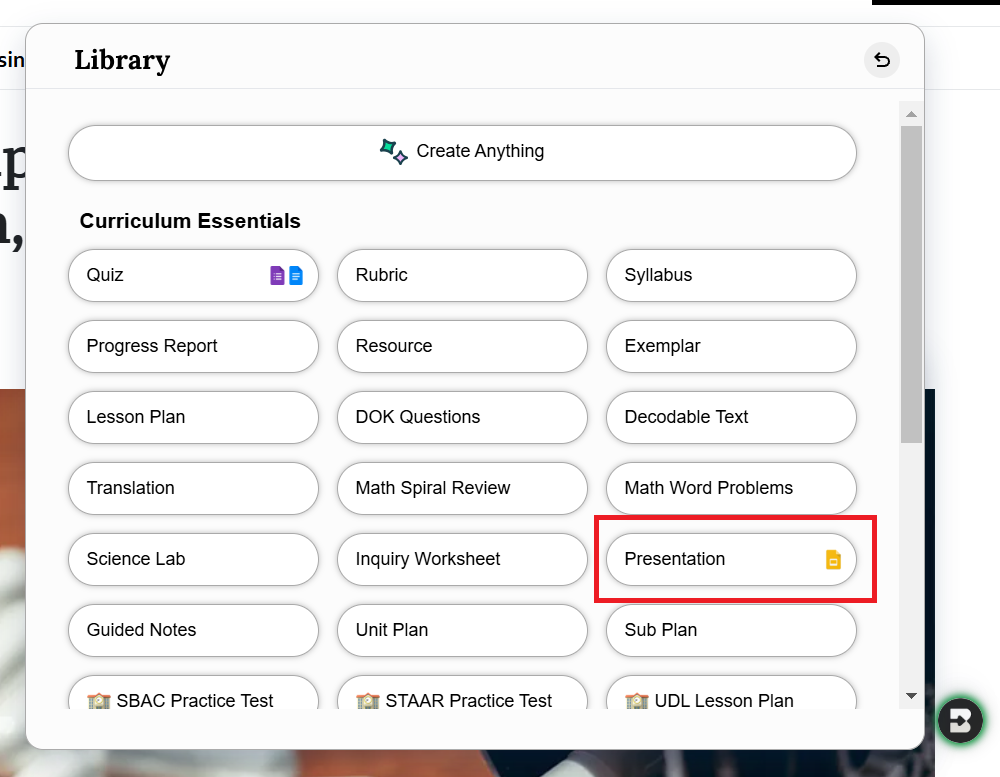Screen dimensions: 1000x777
Task: Select the purple Google Forms icon on Quiz
Action: [278, 275]
